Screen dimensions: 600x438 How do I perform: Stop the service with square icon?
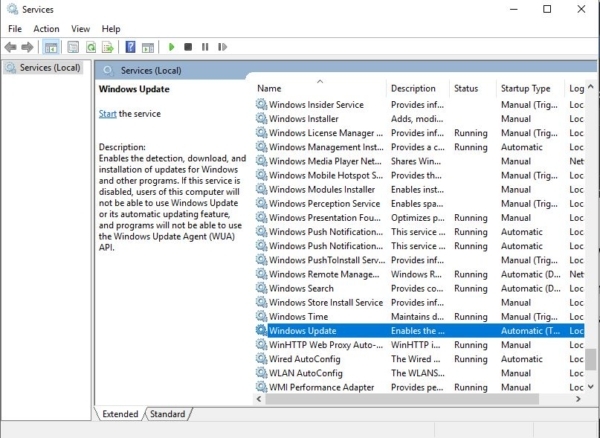click(188, 47)
